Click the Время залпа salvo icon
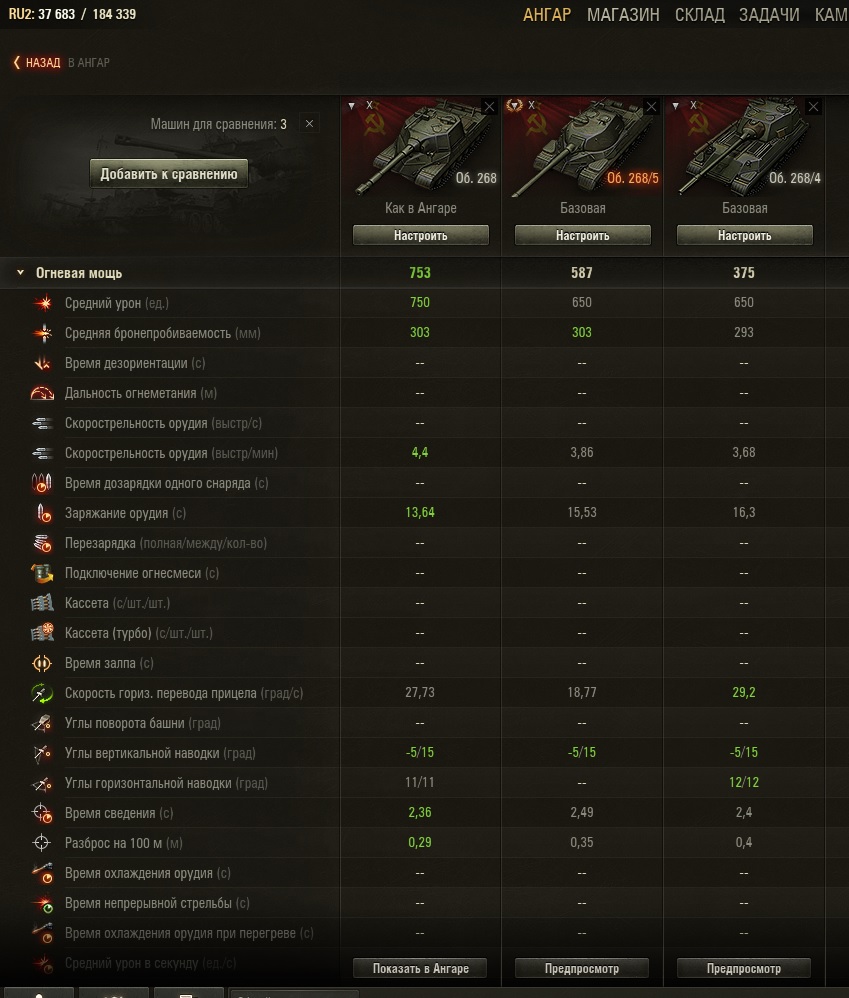This screenshot has height=998, width=849. (41, 663)
